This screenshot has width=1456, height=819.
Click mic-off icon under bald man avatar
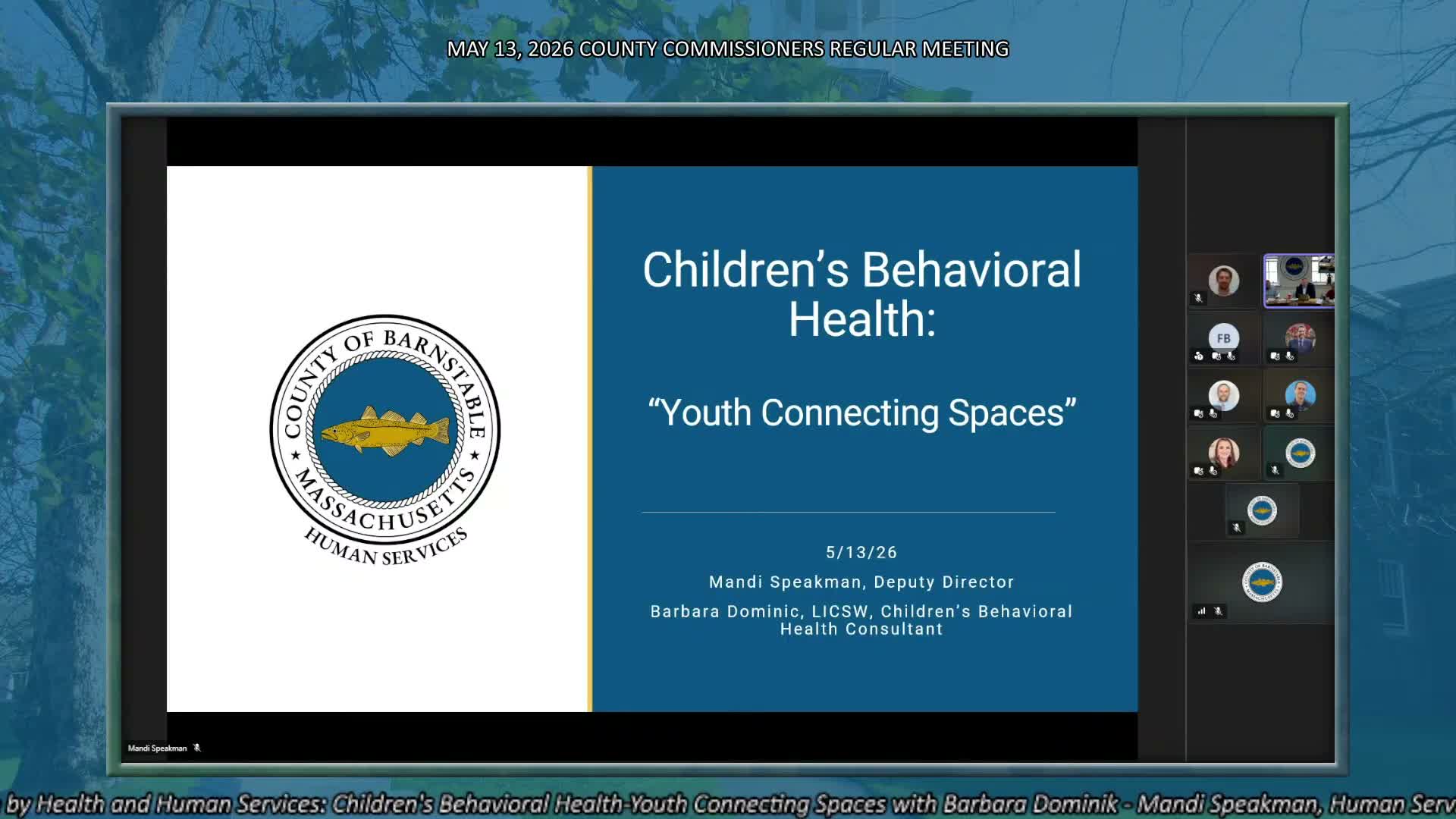click(1213, 413)
